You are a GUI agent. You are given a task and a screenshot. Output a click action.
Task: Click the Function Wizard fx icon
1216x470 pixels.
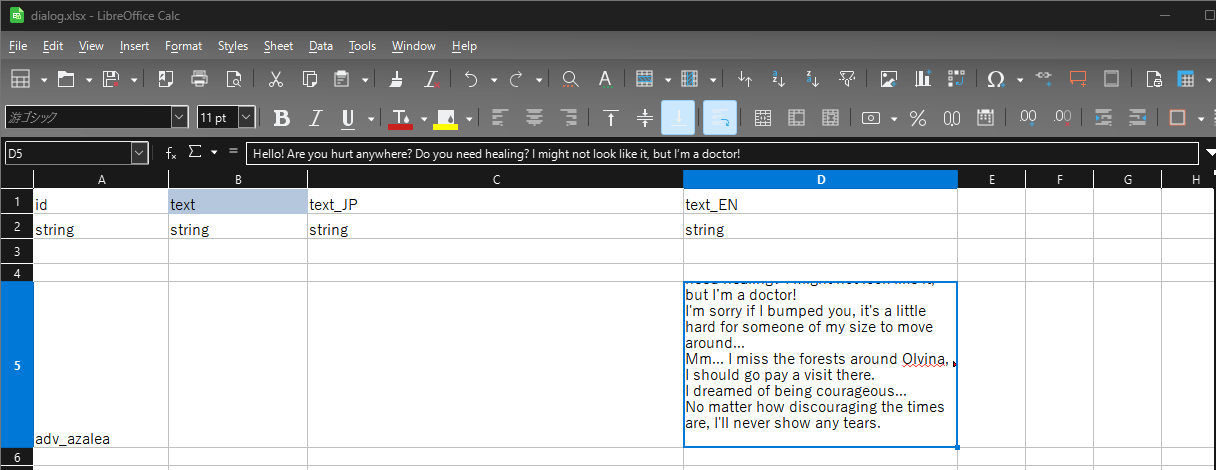tap(171, 153)
